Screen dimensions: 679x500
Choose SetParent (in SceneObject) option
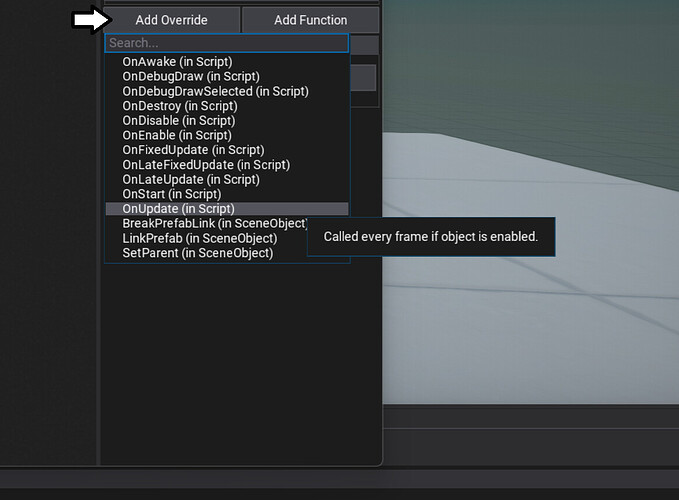click(198, 253)
